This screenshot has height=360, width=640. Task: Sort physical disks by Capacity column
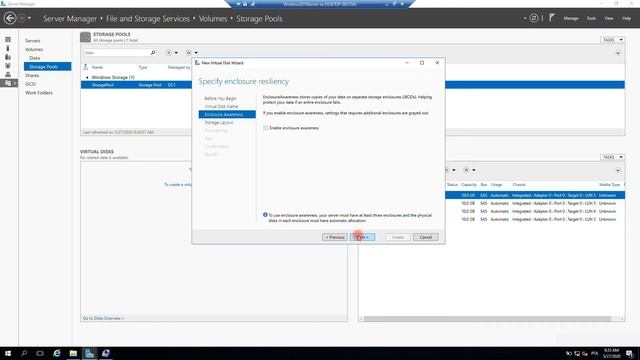click(x=469, y=185)
